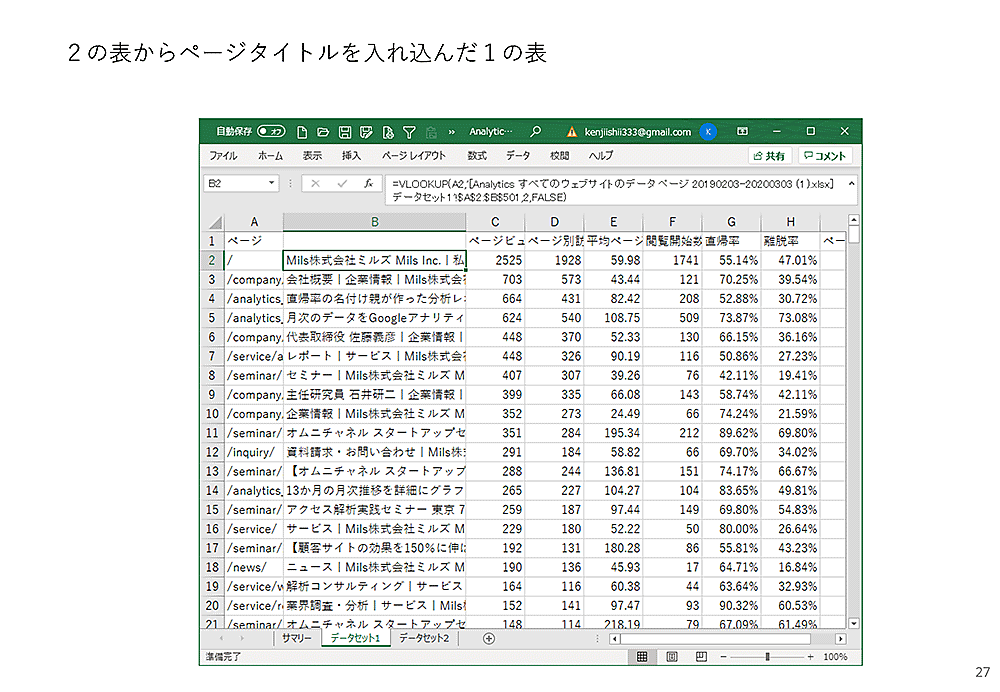
Task: Click the save floppy disk icon
Action: click(345, 132)
